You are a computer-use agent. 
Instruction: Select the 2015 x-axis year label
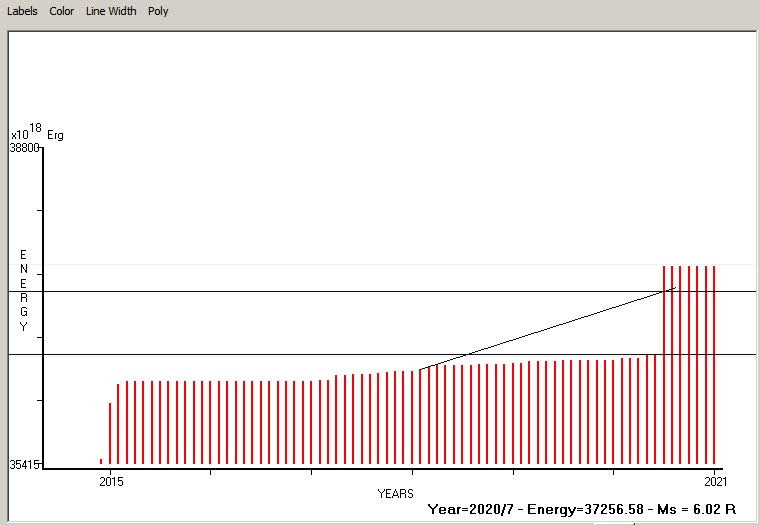(x=110, y=482)
